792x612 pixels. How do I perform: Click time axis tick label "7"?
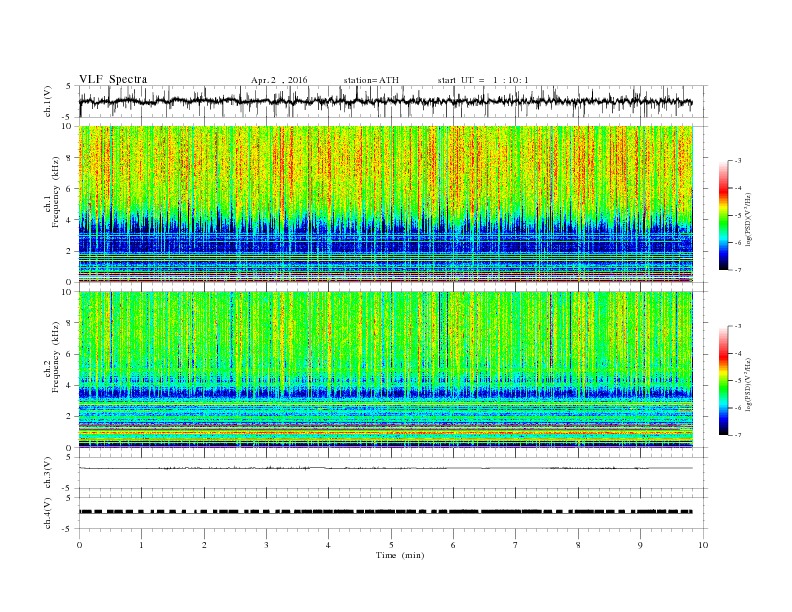(x=516, y=545)
